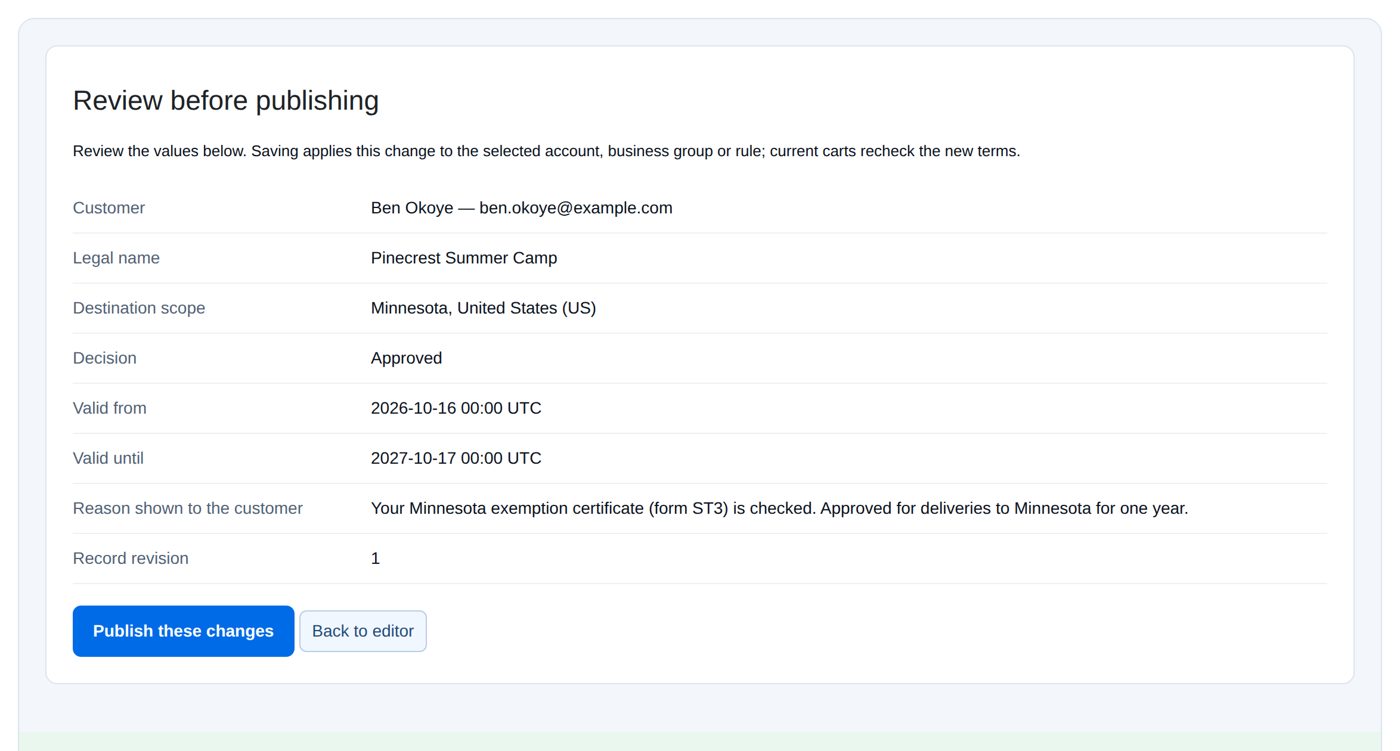1400x751 pixels.
Task: Click legal name Pinecrest Summer Camp
Action: click(x=464, y=258)
